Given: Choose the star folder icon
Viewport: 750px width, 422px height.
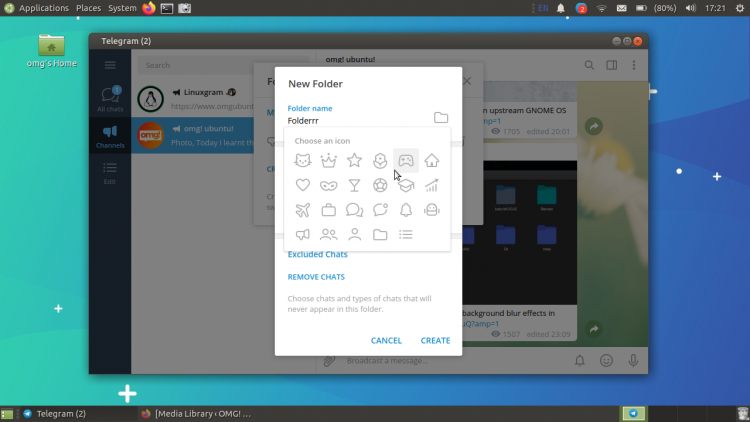Looking at the screenshot, I should 354,160.
